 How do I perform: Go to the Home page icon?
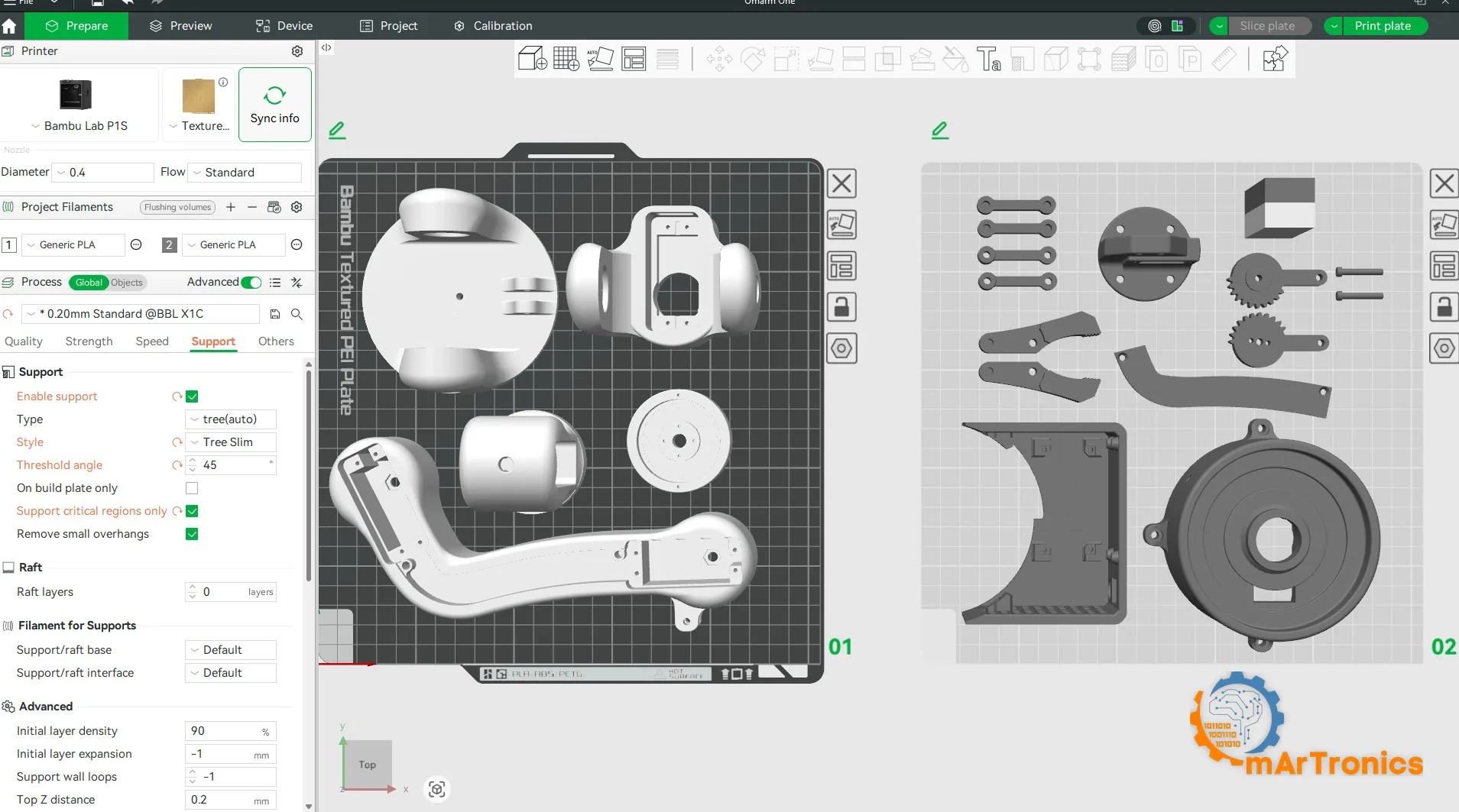(x=9, y=26)
